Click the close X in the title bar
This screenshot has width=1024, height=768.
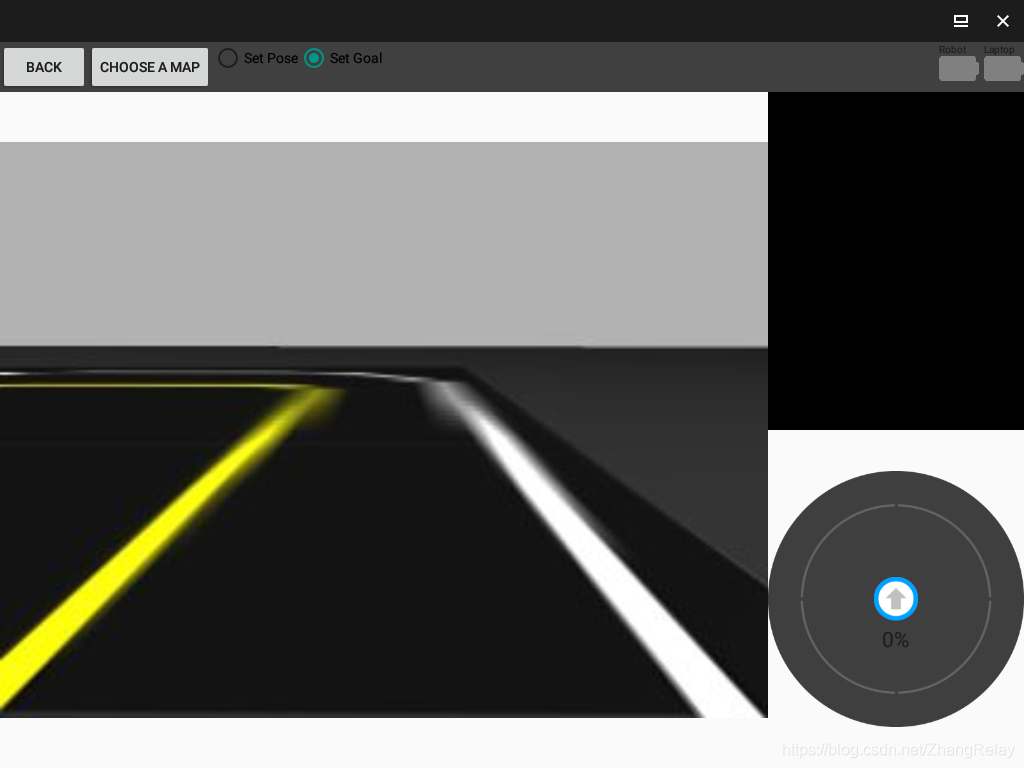1003,21
